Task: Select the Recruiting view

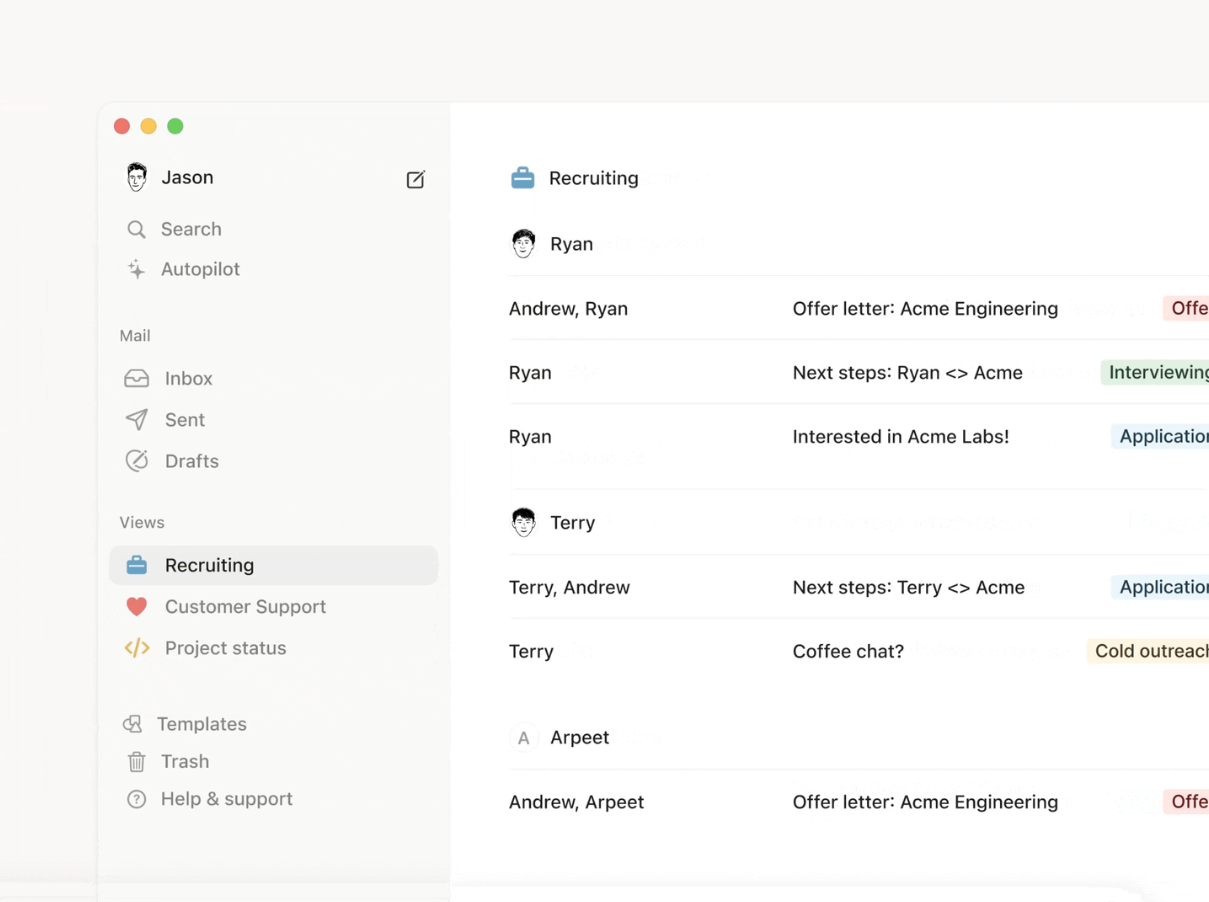Action: coord(274,565)
